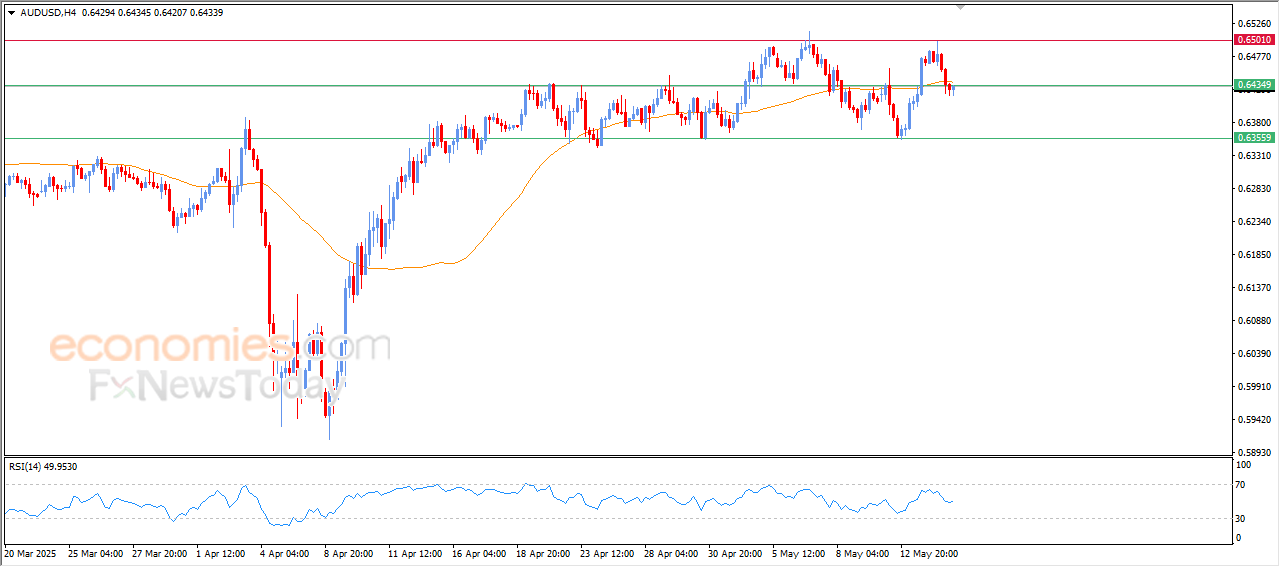Click the 18 Apr 20:00 time label

coord(544,552)
